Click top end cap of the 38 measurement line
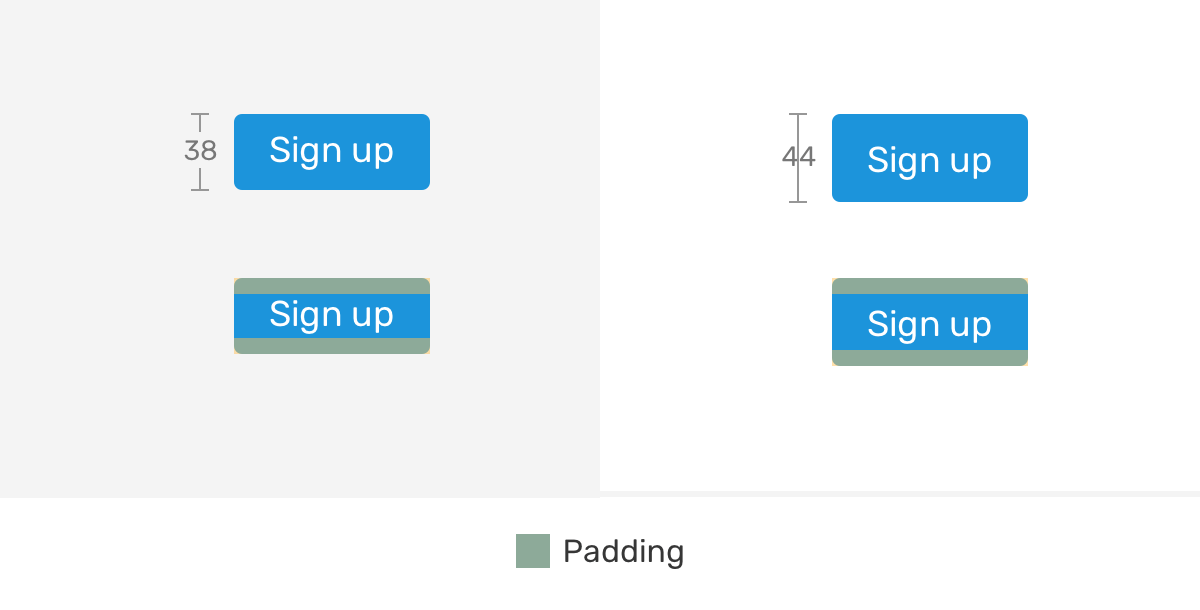This screenshot has height=610, width=1200. [200, 115]
